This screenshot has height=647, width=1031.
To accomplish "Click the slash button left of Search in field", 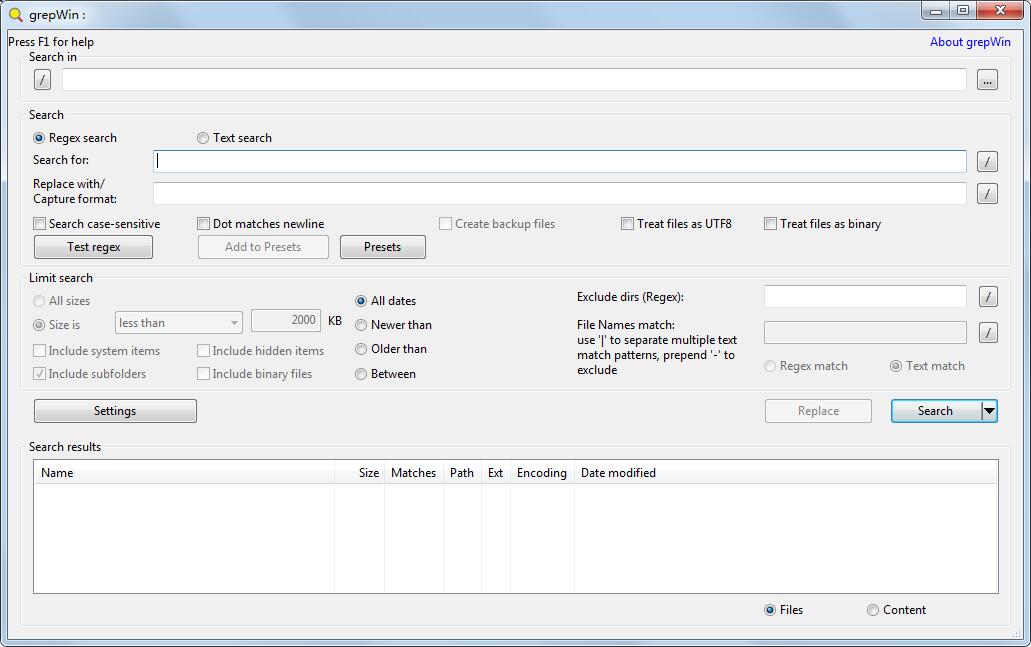I will (x=42, y=80).
